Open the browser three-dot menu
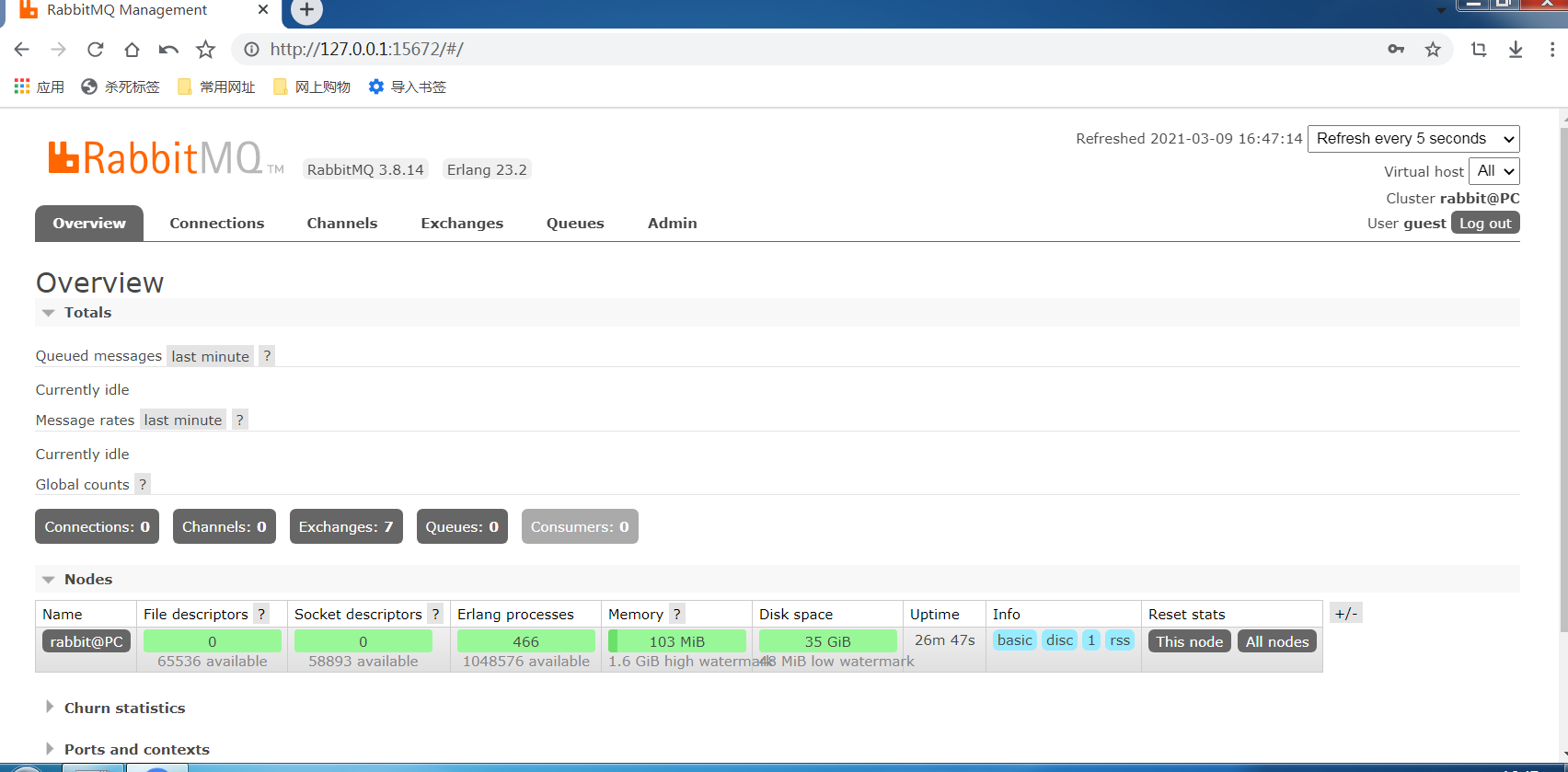 [x=1552, y=50]
